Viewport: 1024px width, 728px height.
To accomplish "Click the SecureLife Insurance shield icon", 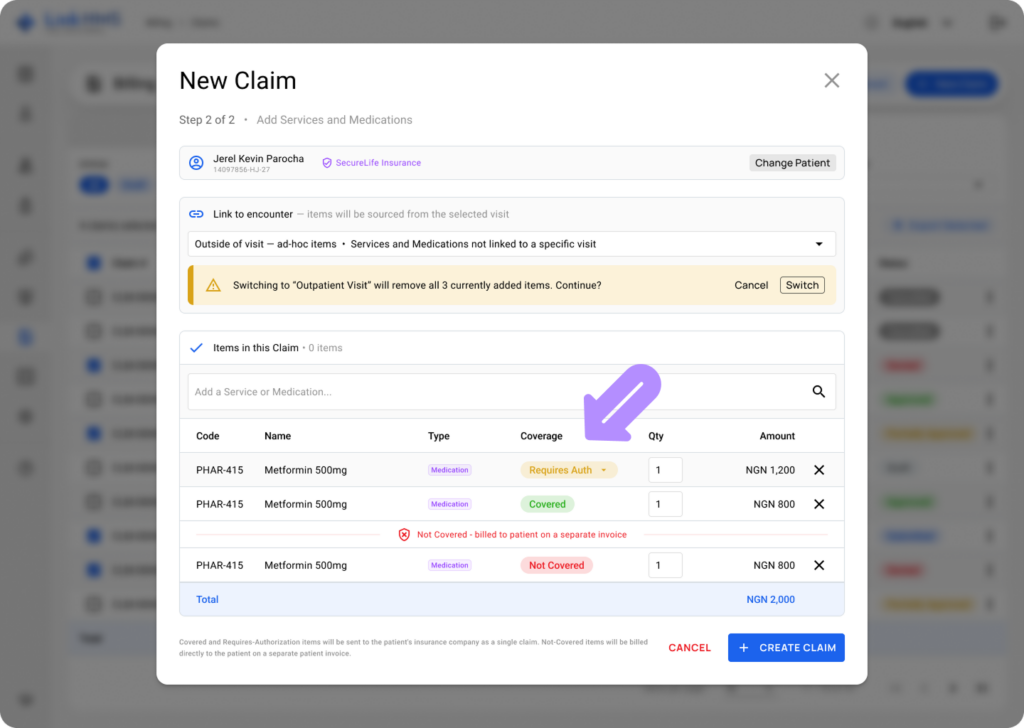I will 327,163.
